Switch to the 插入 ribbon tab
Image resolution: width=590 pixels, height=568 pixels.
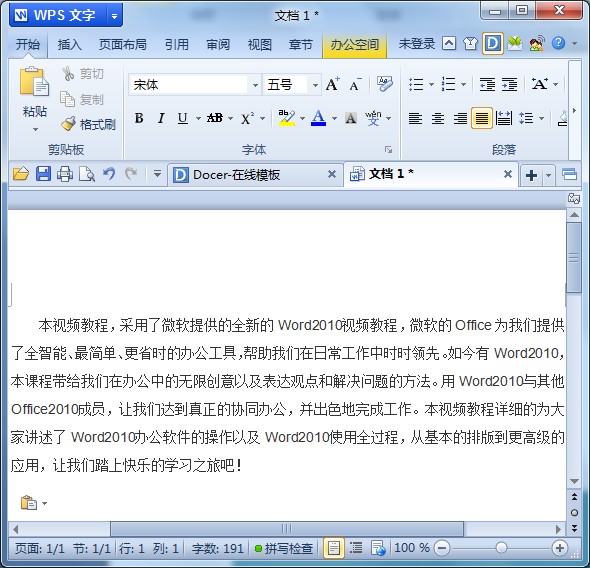[x=69, y=45]
